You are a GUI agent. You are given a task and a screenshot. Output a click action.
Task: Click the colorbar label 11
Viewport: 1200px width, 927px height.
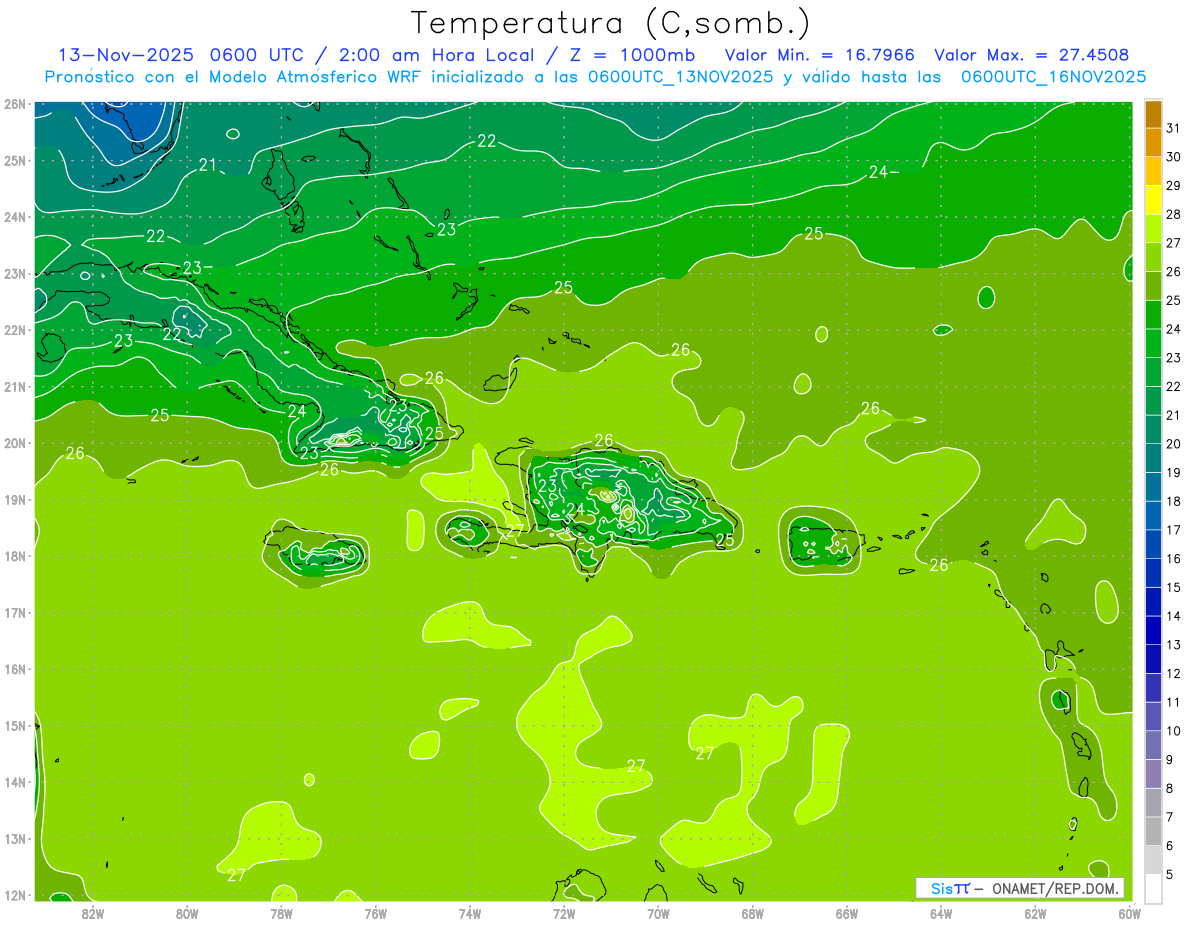(1174, 702)
